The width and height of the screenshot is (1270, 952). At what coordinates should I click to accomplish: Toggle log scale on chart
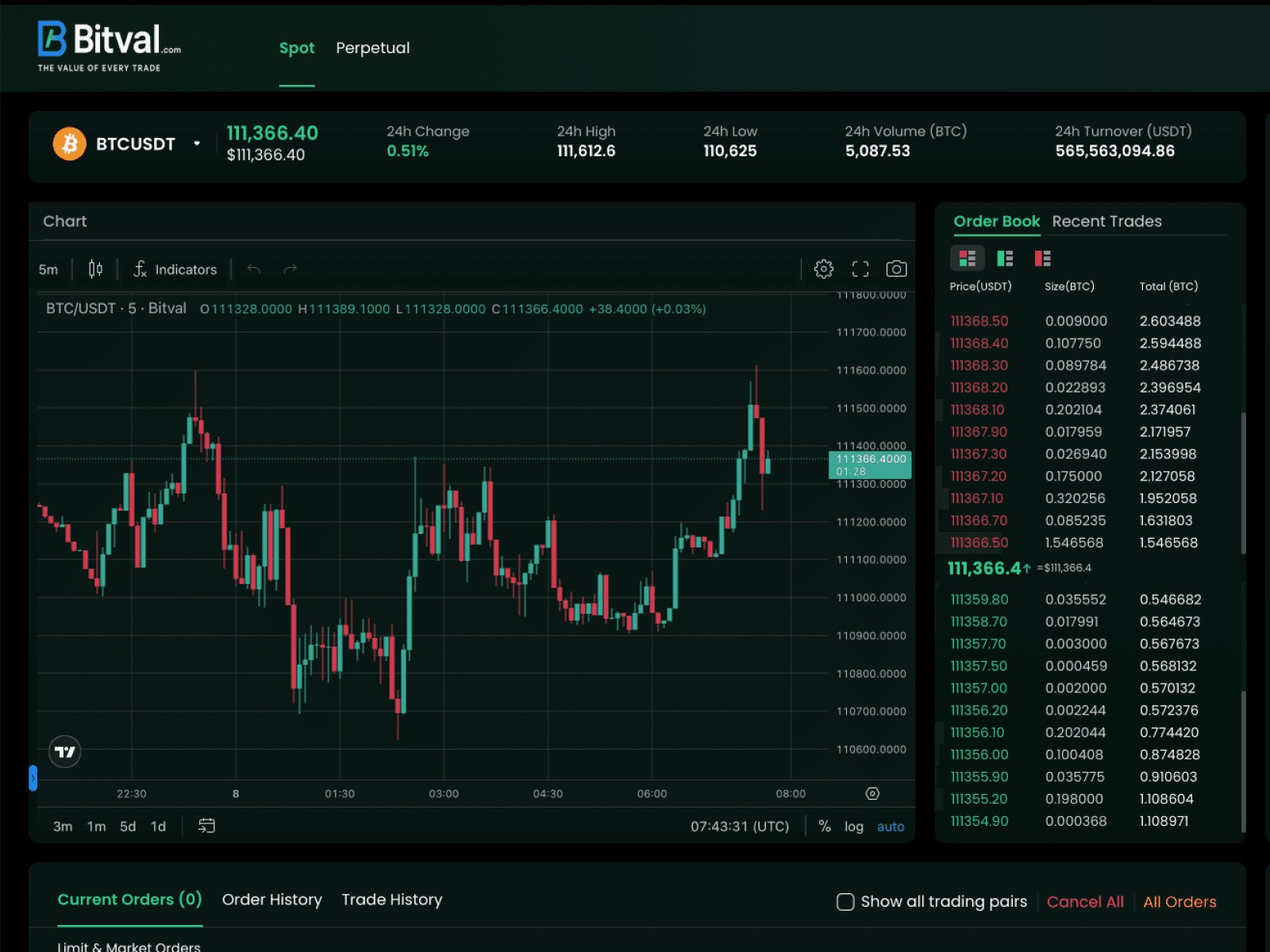coord(854,827)
